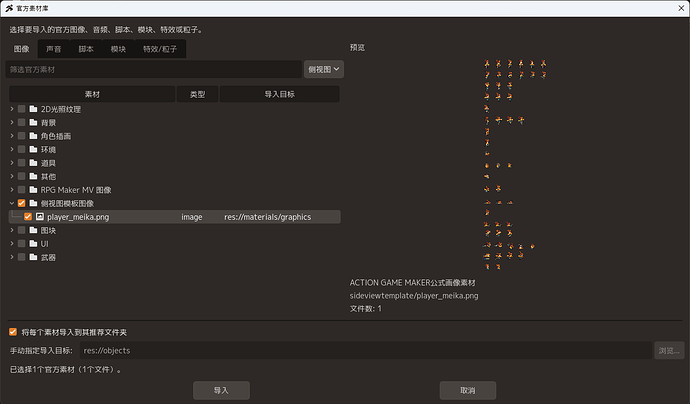Click the 武器 folder icon
690x404 pixels.
coord(33,257)
